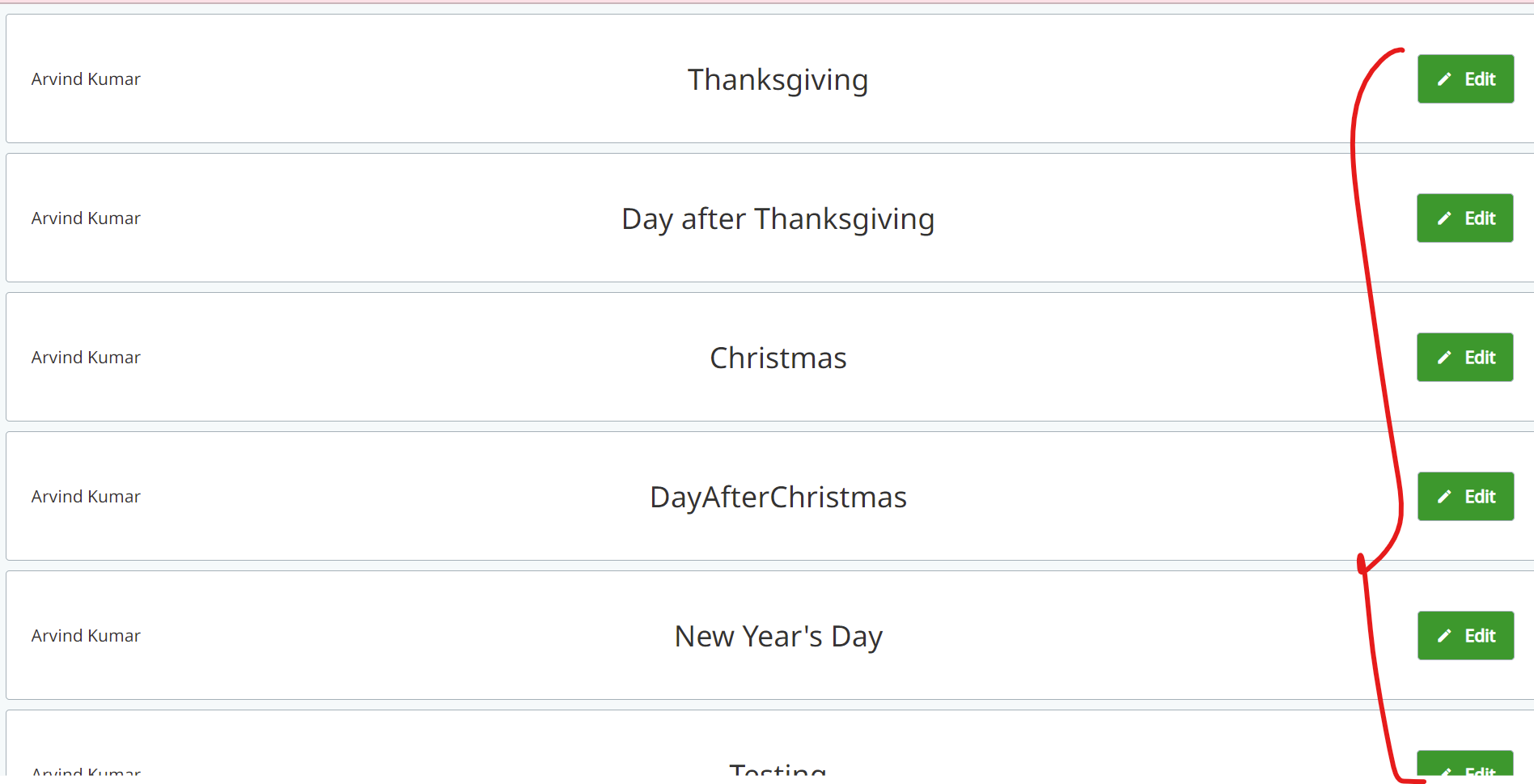Click the pencil icon in the Thanksgiving row
This screenshot has height=784, width=1534.
pos(1444,79)
